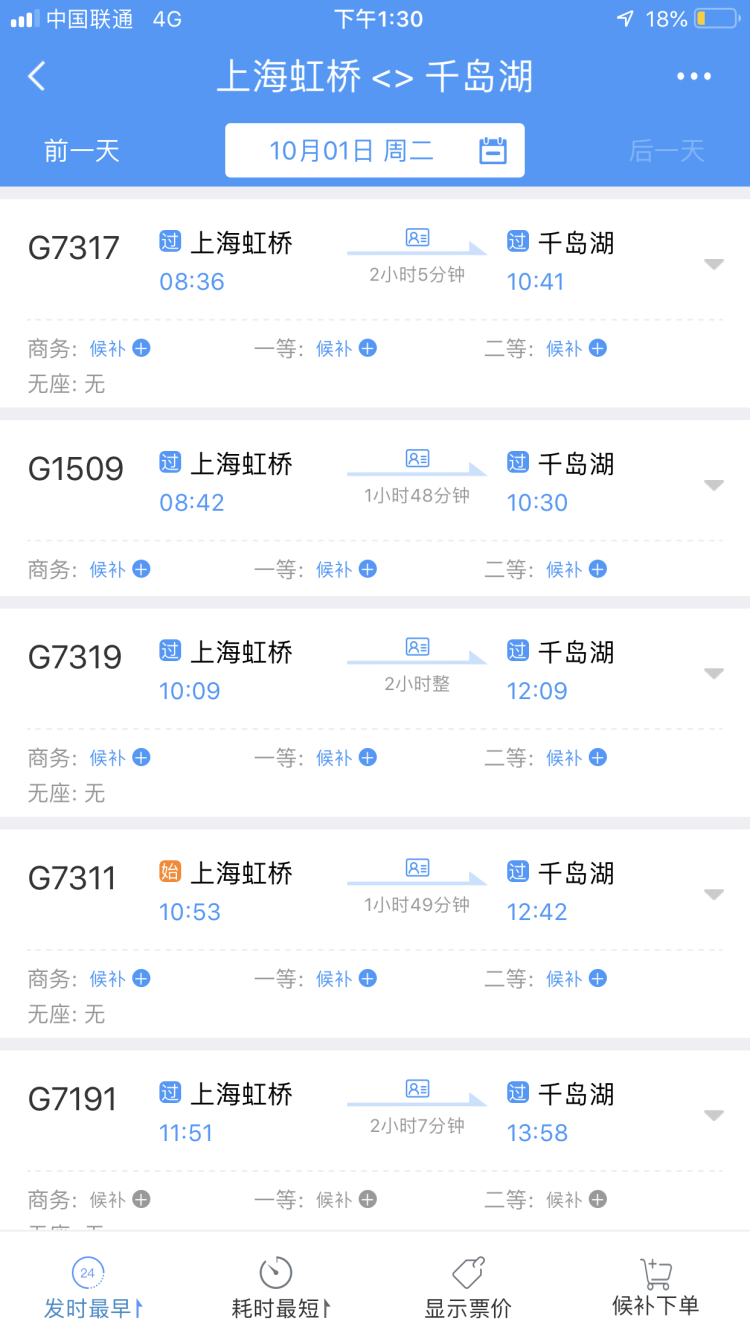This screenshot has height=1333, width=750.
Task: Tap the plus icon beside G7317 商务 候补
Action: (142, 348)
